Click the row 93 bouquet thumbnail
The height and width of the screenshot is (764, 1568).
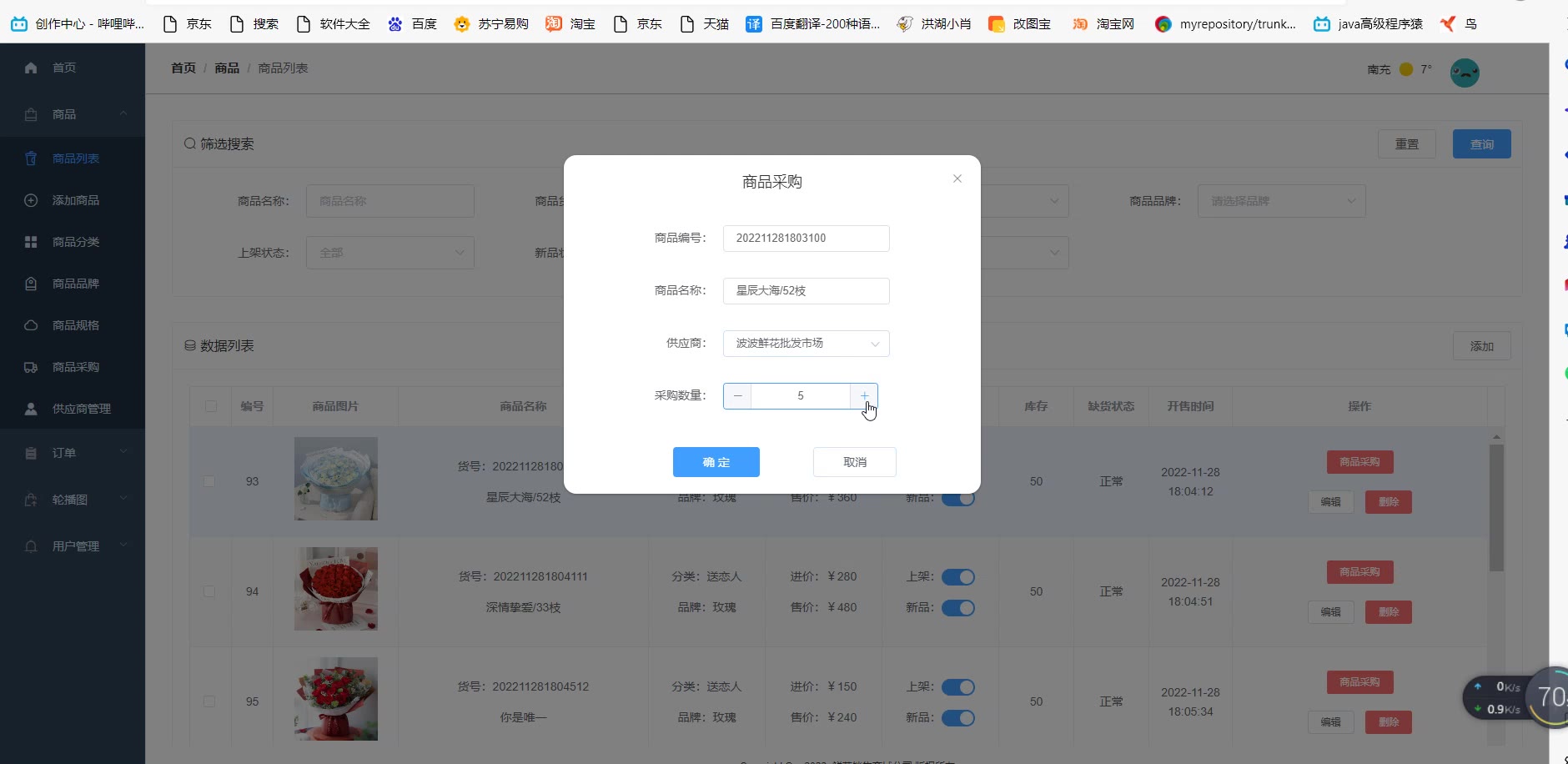[x=336, y=479]
